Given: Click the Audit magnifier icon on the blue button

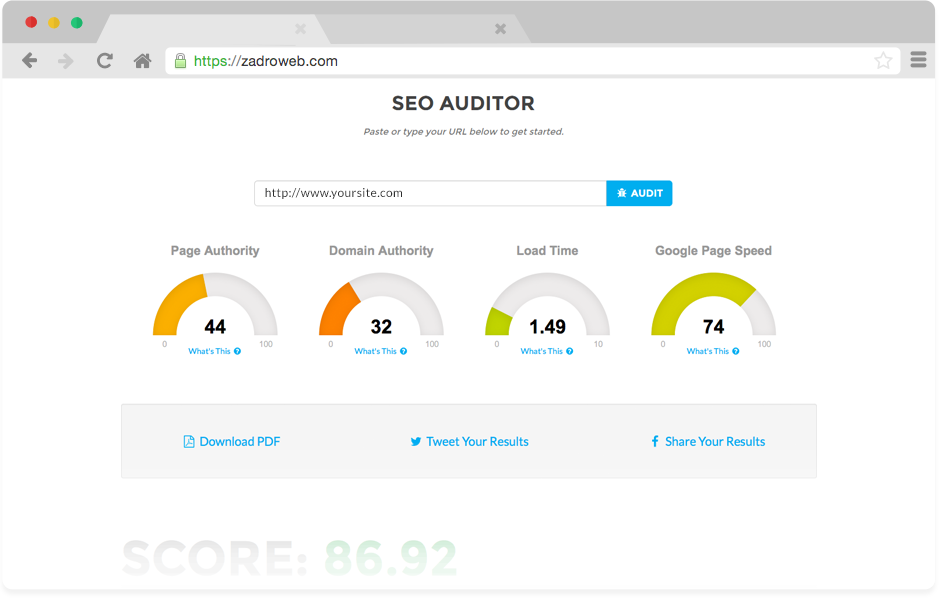Looking at the screenshot, I should [x=622, y=193].
